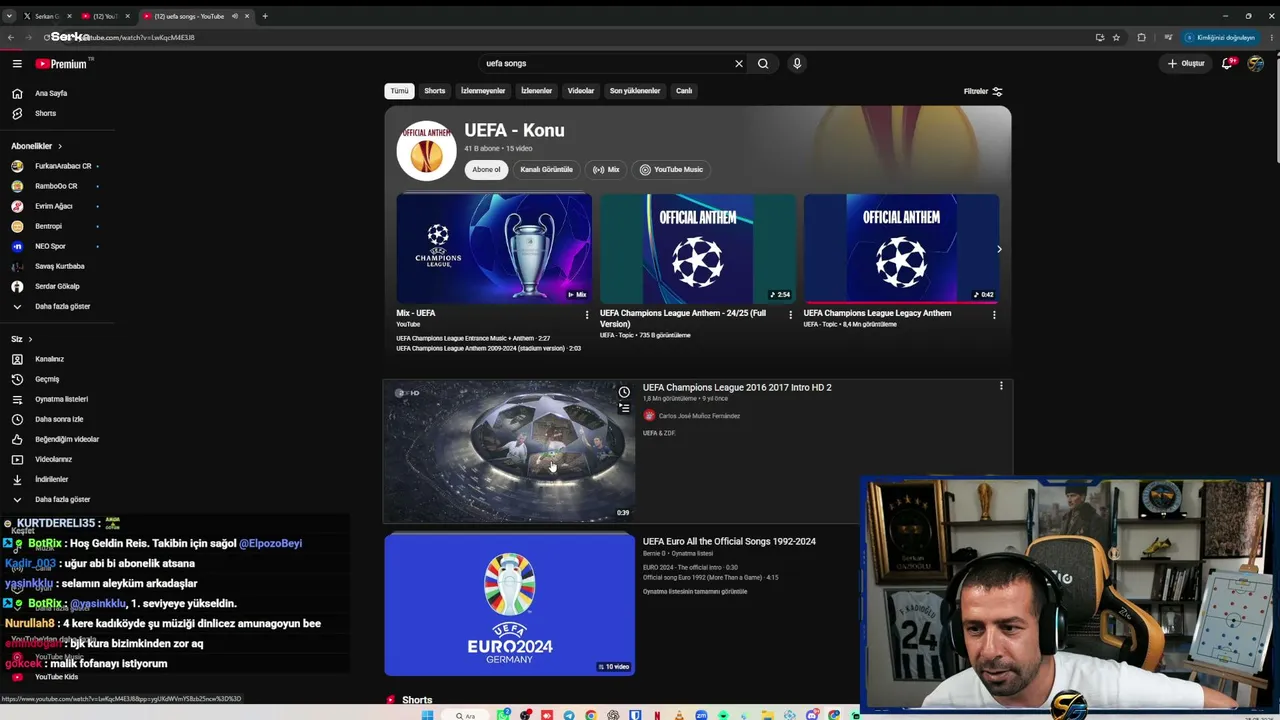Viewport: 1280px width, 720px height.
Task: Expand subscriptions with Daha fazla göster under Serdar Gökalp
Action: [62, 306]
